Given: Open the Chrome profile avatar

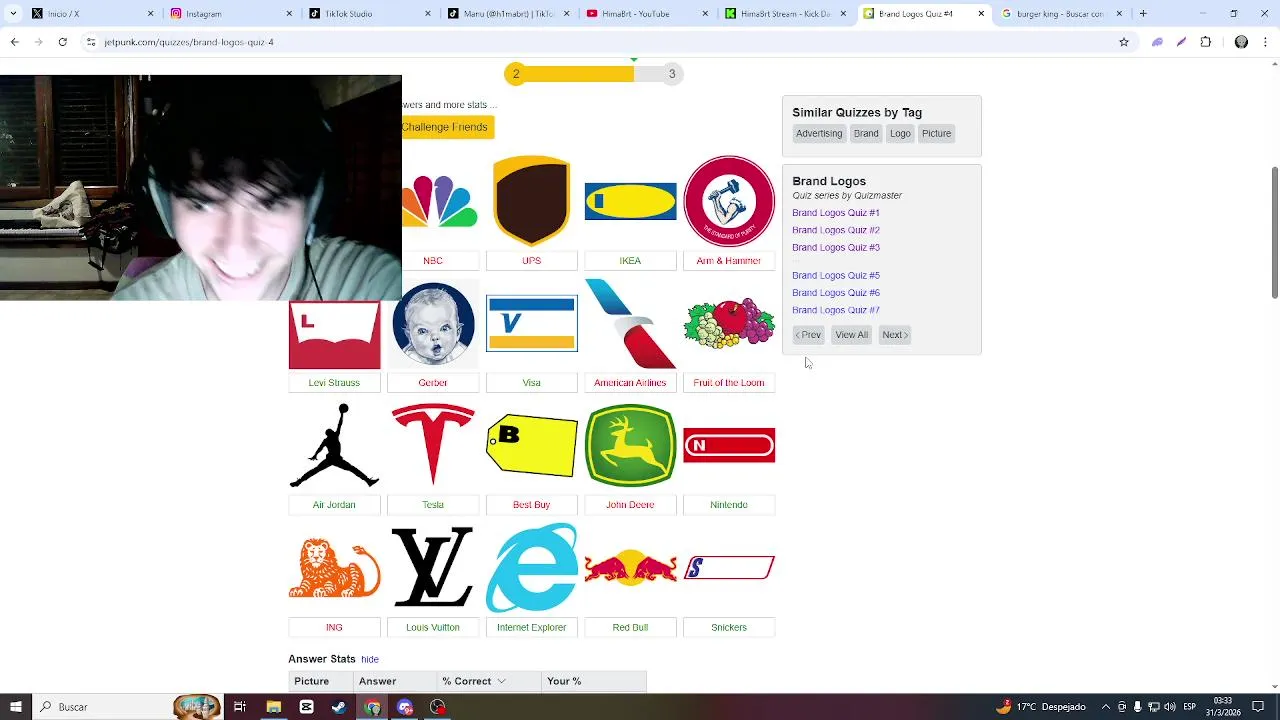Looking at the screenshot, I should point(1241,42).
